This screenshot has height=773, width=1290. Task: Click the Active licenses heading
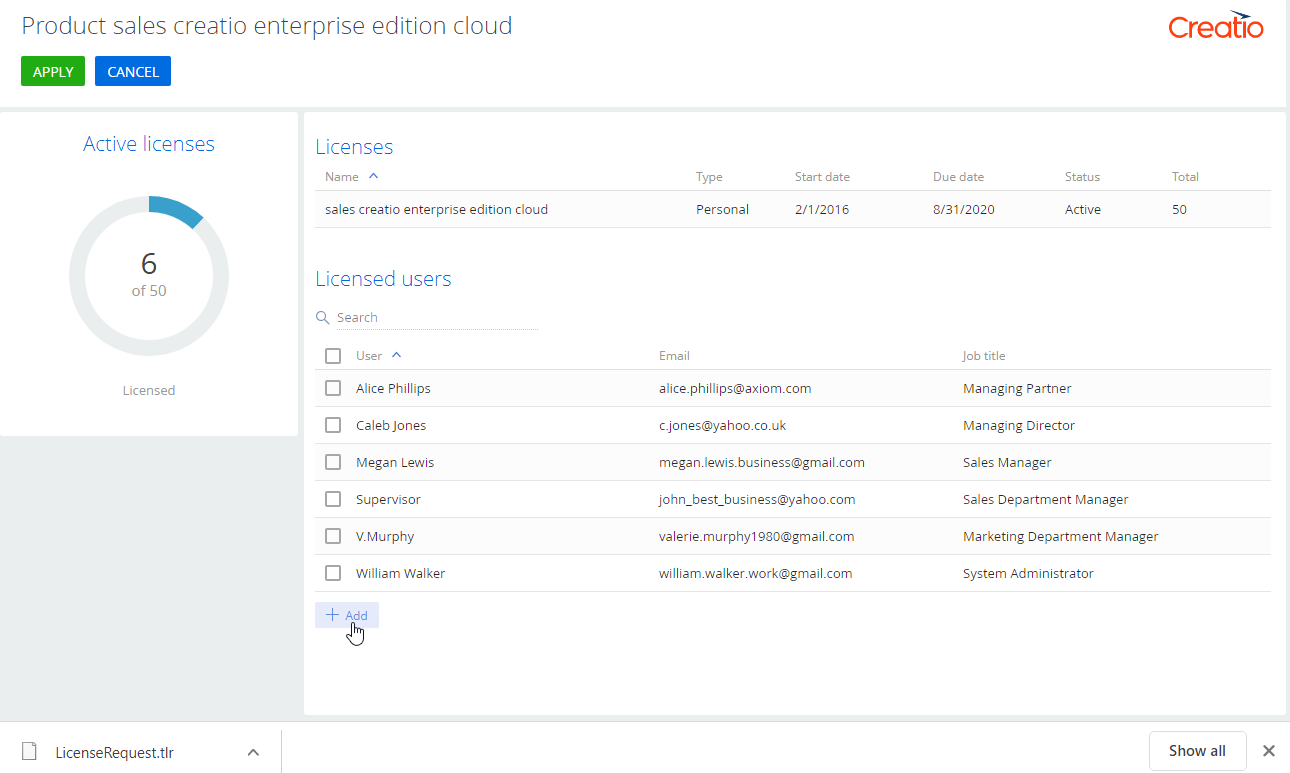click(x=149, y=144)
